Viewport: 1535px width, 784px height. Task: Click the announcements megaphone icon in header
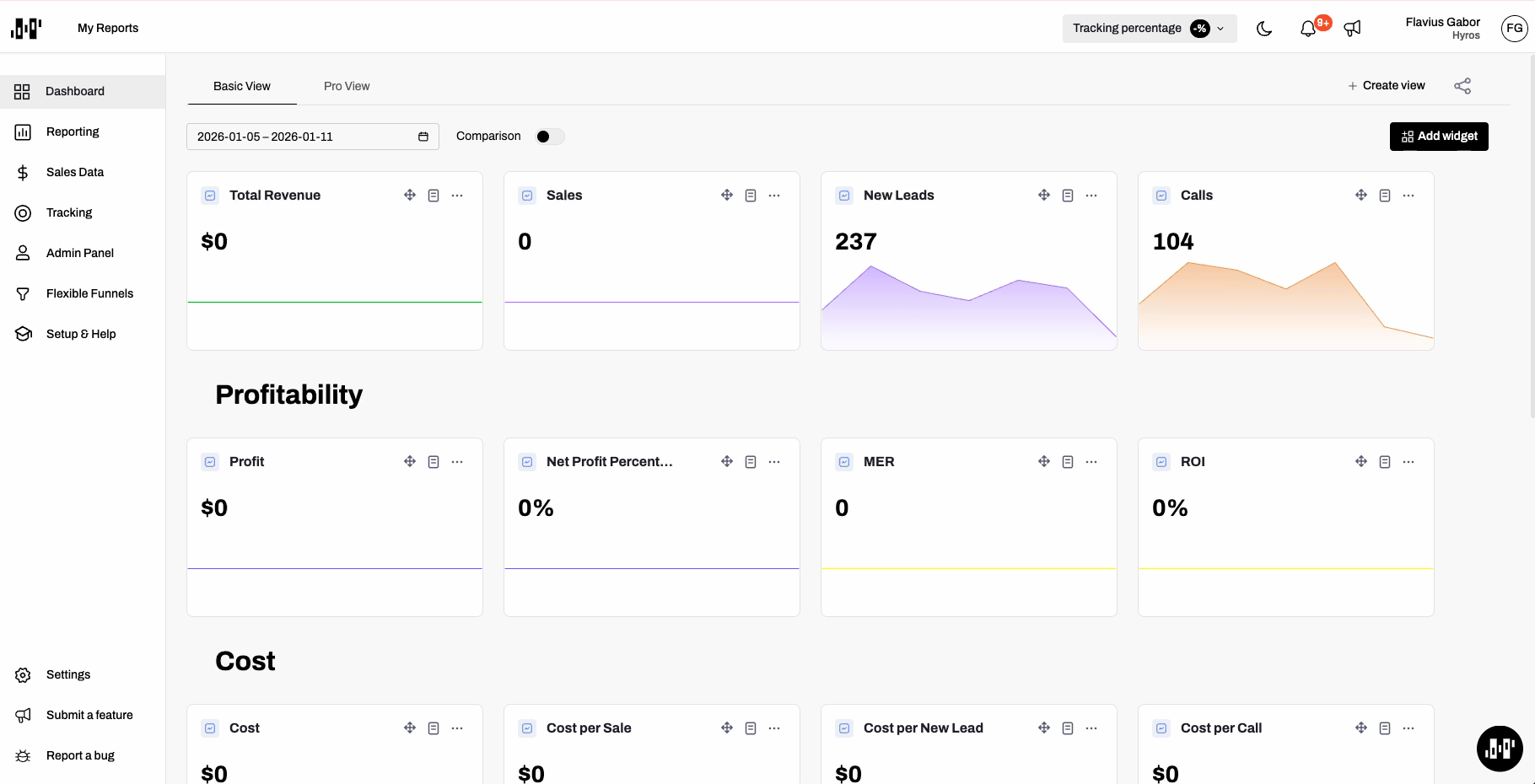click(1352, 29)
